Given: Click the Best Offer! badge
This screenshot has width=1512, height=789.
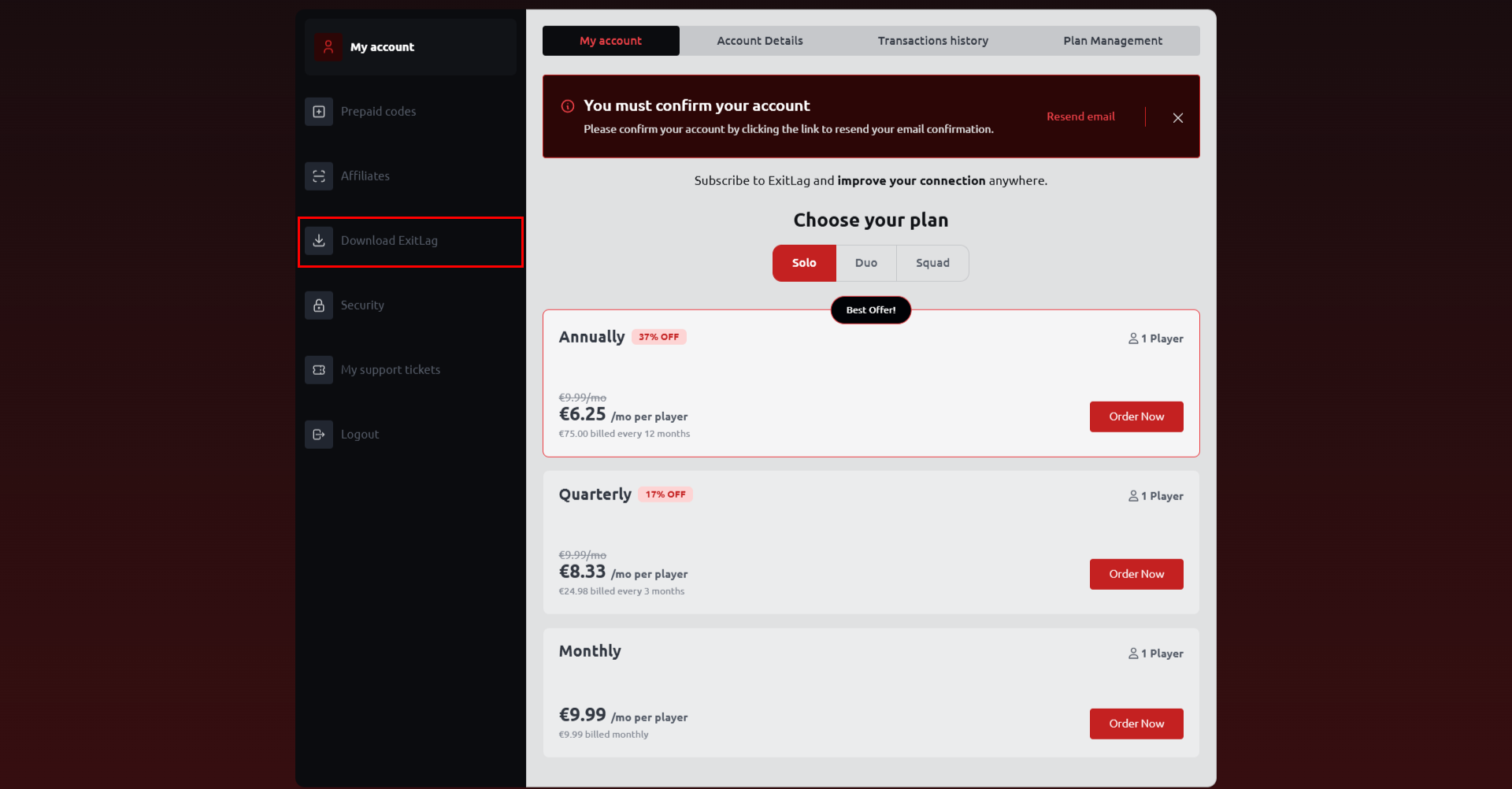Looking at the screenshot, I should click(x=871, y=310).
